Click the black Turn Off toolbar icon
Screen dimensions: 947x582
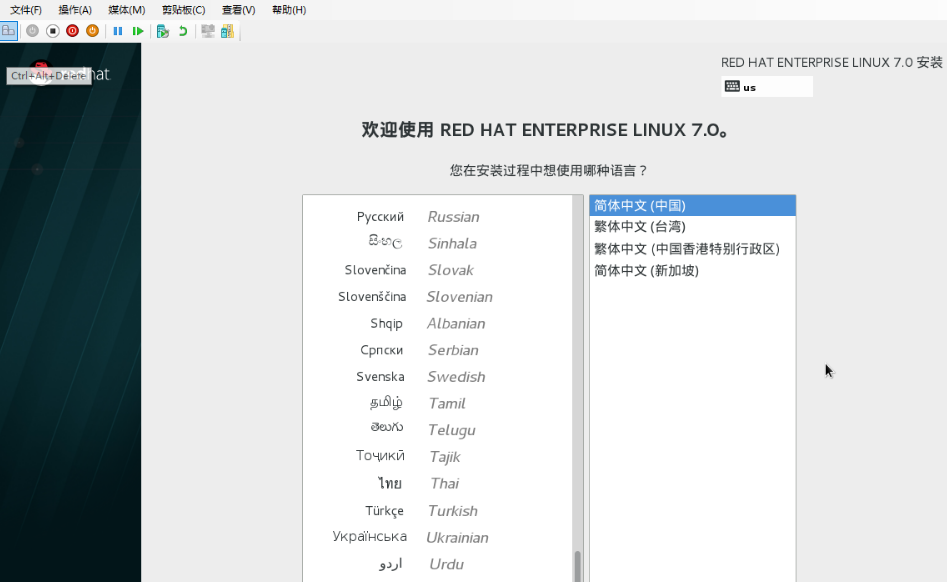53,31
